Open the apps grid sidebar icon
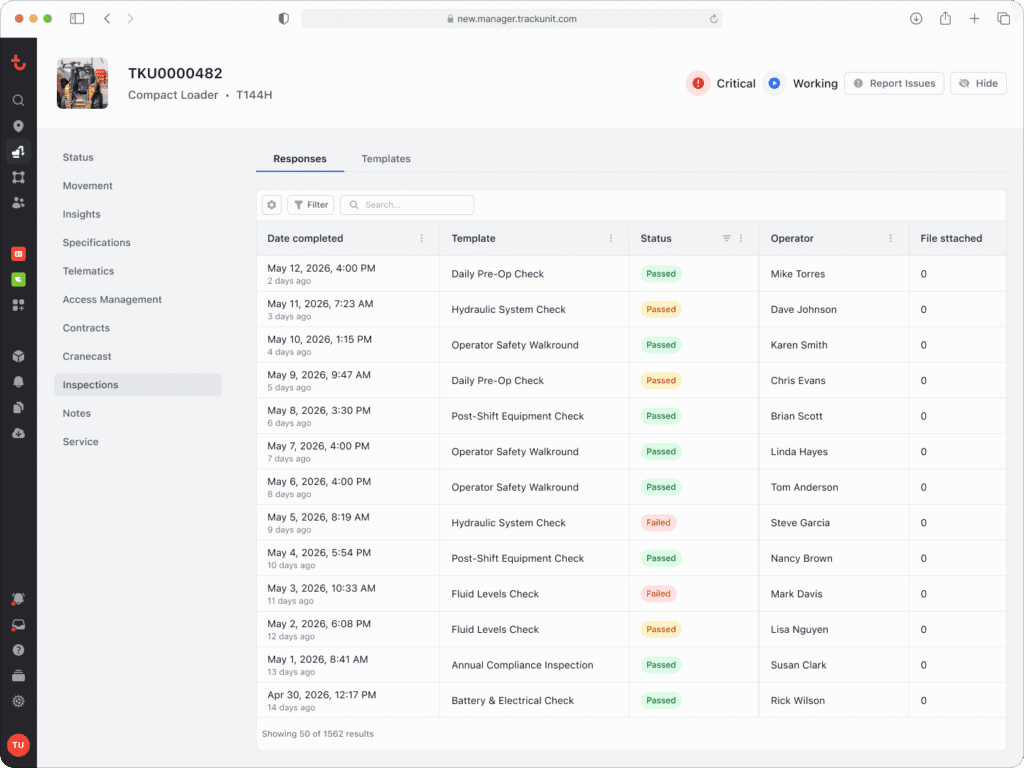Image resolution: width=1024 pixels, height=768 pixels. [18, 305]
